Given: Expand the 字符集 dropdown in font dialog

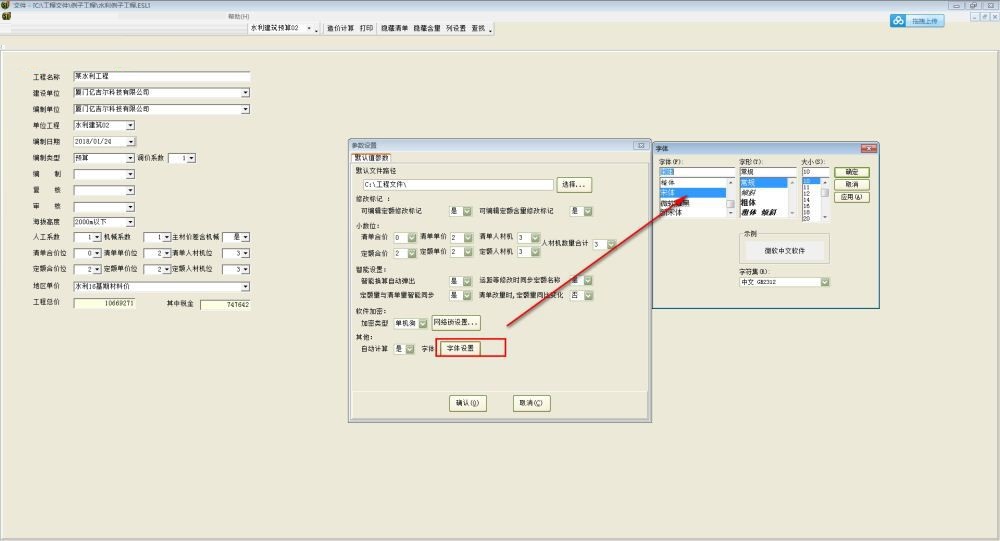Looking at the screenshot, I should pos(825,282).
